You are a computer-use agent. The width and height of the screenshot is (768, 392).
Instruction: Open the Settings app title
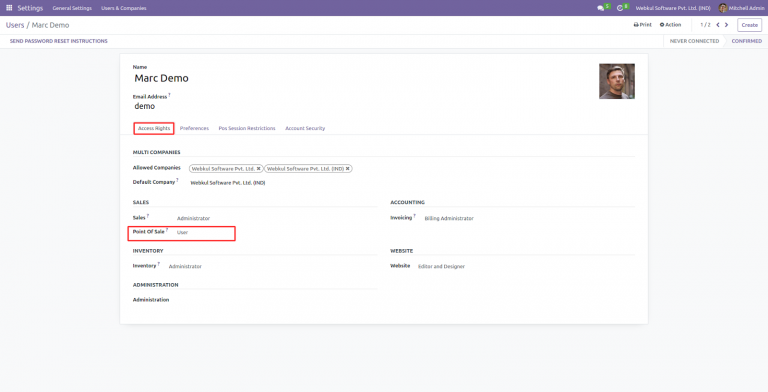point(30,8)
